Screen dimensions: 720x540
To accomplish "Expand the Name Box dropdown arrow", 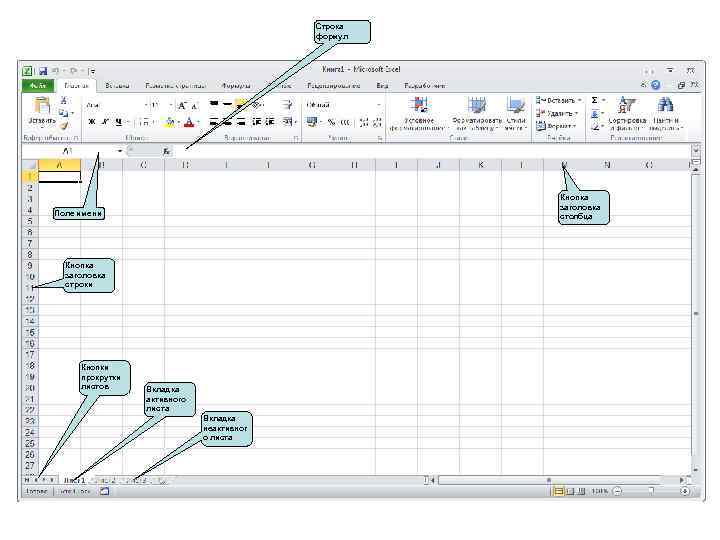I will coord(120,151).
